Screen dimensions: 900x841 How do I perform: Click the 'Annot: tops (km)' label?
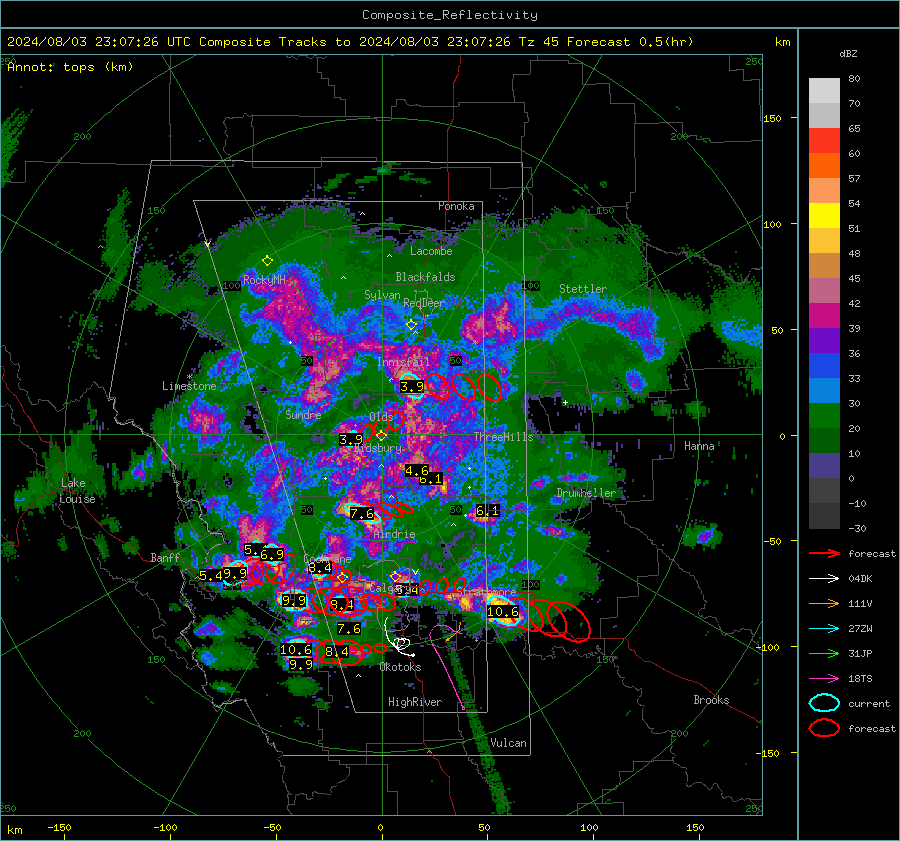point(70,67)
